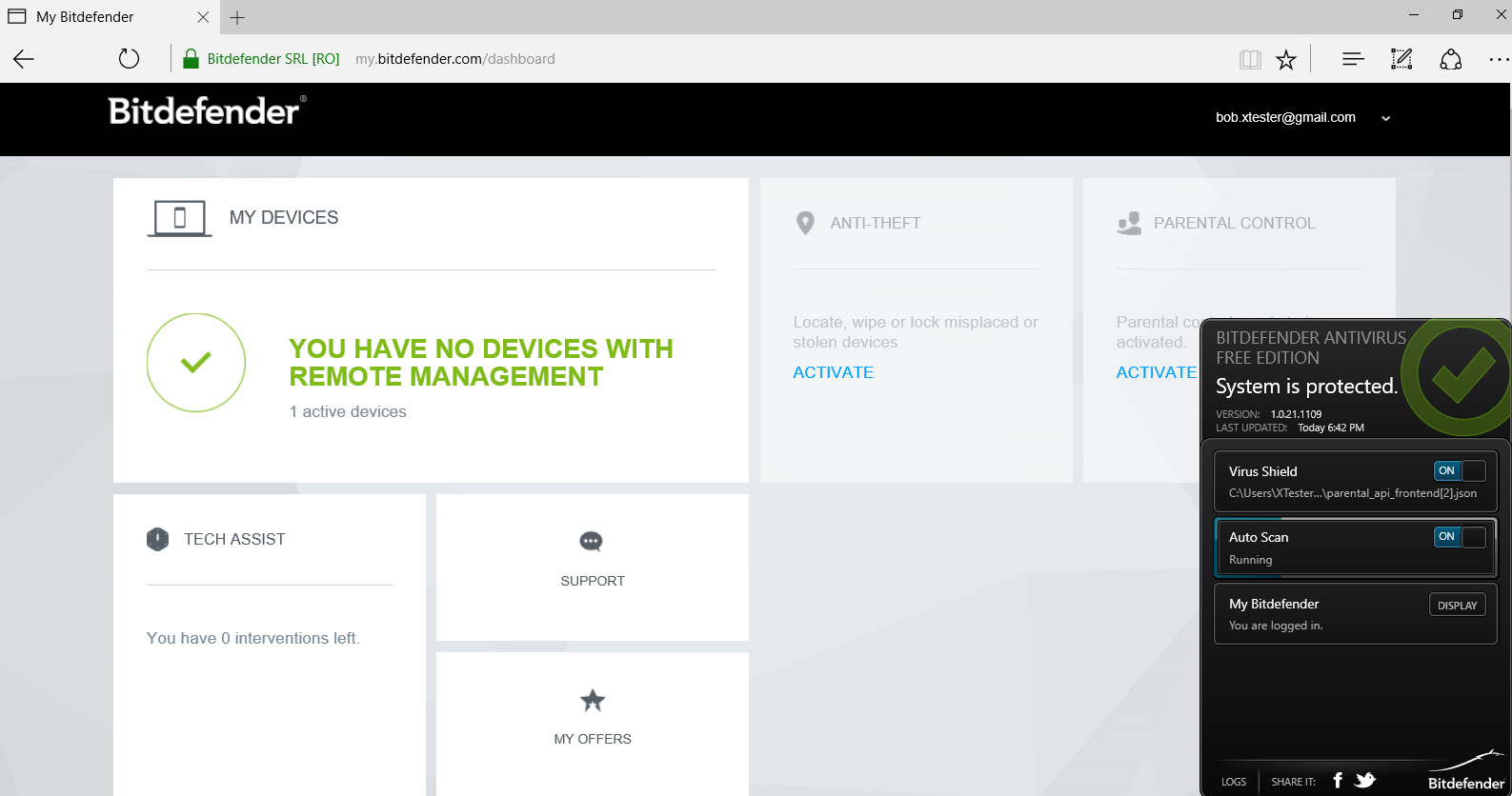
Task: Open the Hub lines icon
Action: 1353,59
